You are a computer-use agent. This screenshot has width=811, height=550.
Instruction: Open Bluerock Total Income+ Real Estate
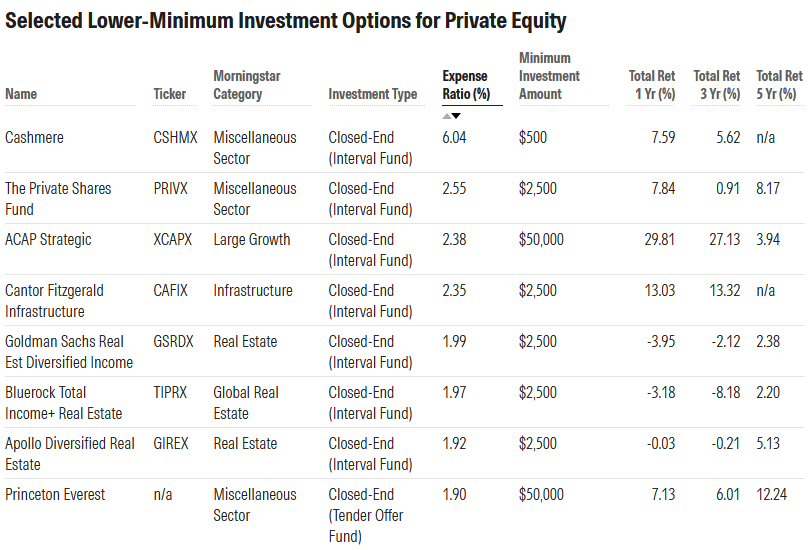pyautogui.click(x=63, y=403)
